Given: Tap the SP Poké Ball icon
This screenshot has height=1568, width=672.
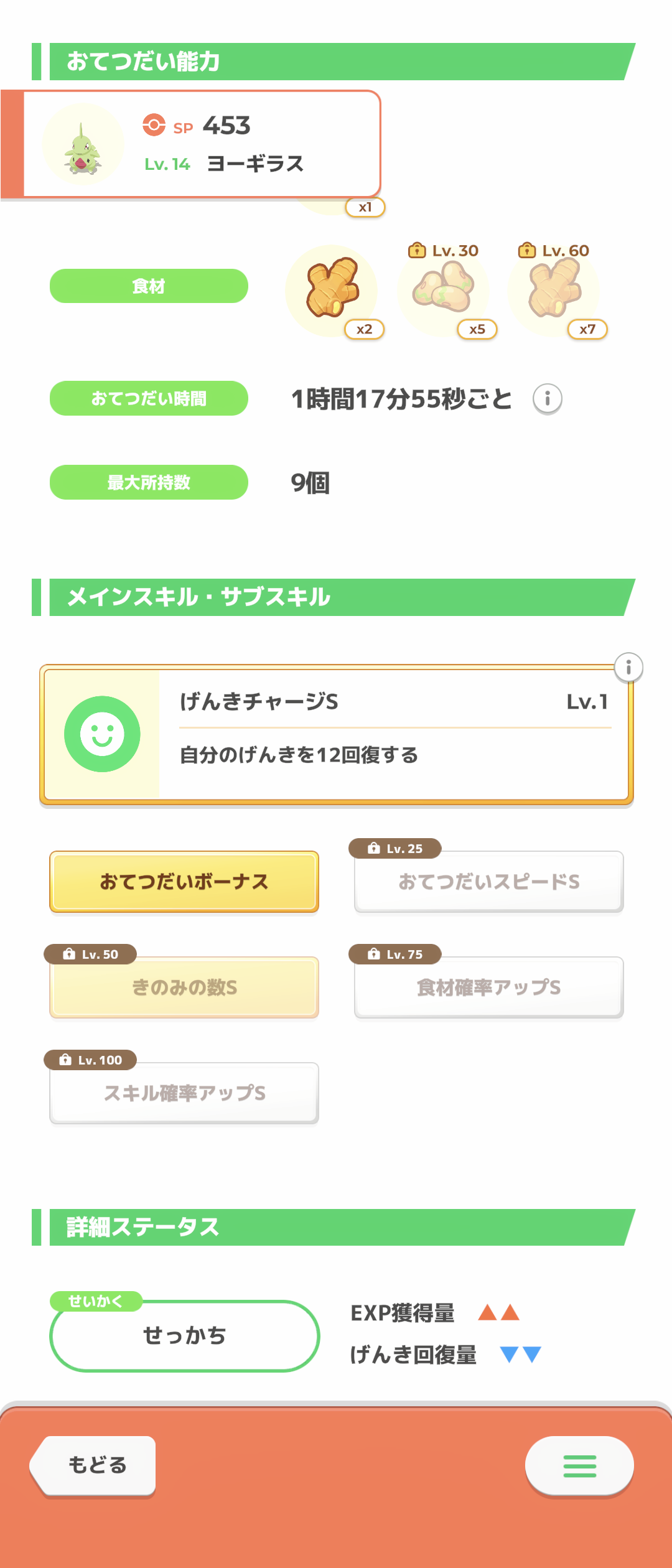Looking at the screenshot, I should pyautogui.click(x=154, y=125).
